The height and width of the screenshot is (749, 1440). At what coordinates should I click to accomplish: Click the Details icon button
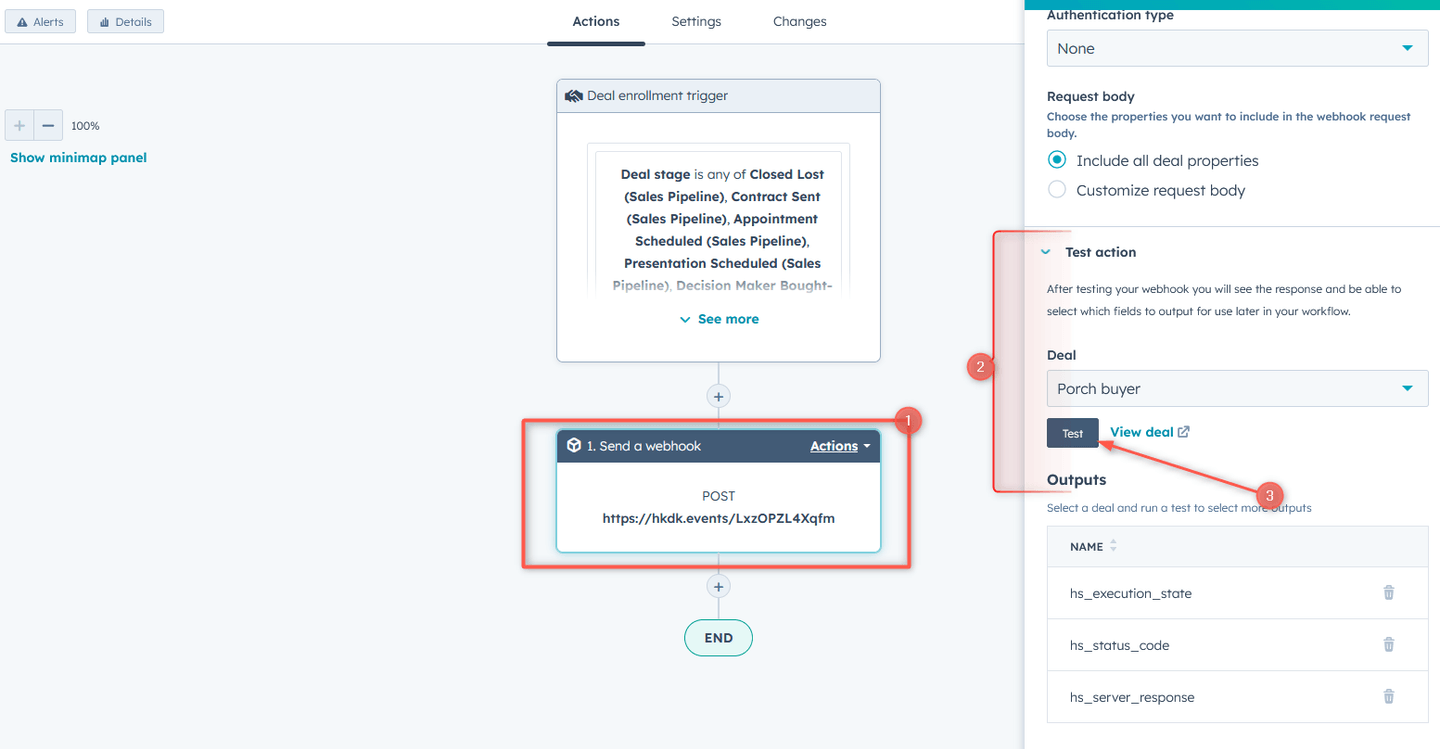pos(125,20)
